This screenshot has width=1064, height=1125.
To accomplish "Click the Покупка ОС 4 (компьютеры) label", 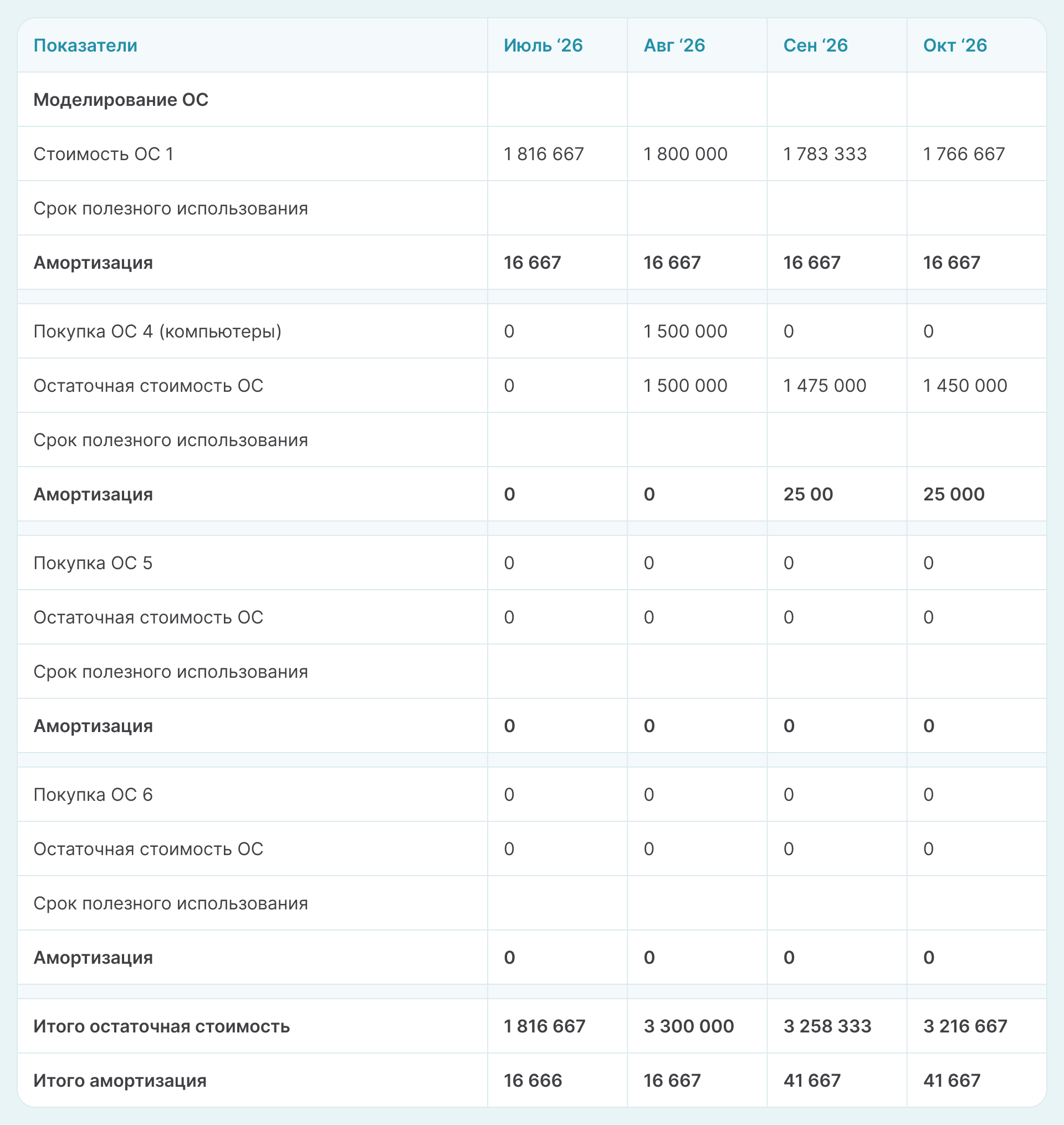I will [x=157, y=331].
